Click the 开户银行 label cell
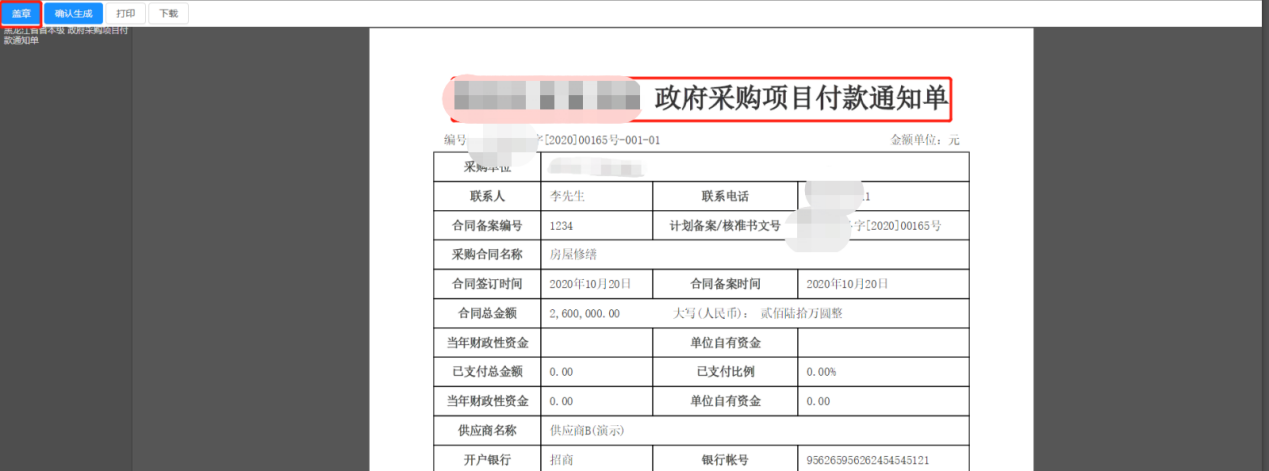 487,459
